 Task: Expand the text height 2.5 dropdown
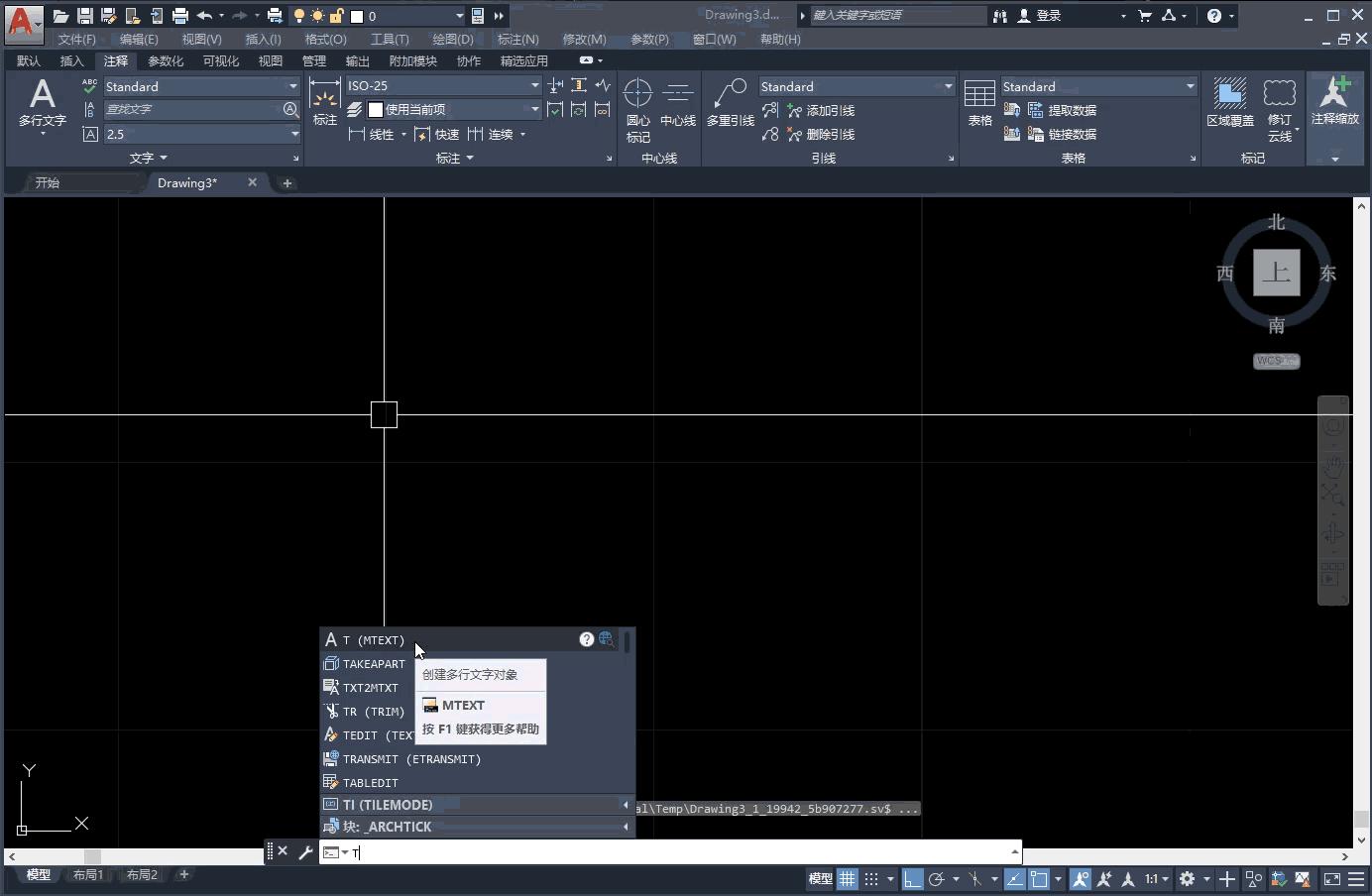tap(294, 134)
